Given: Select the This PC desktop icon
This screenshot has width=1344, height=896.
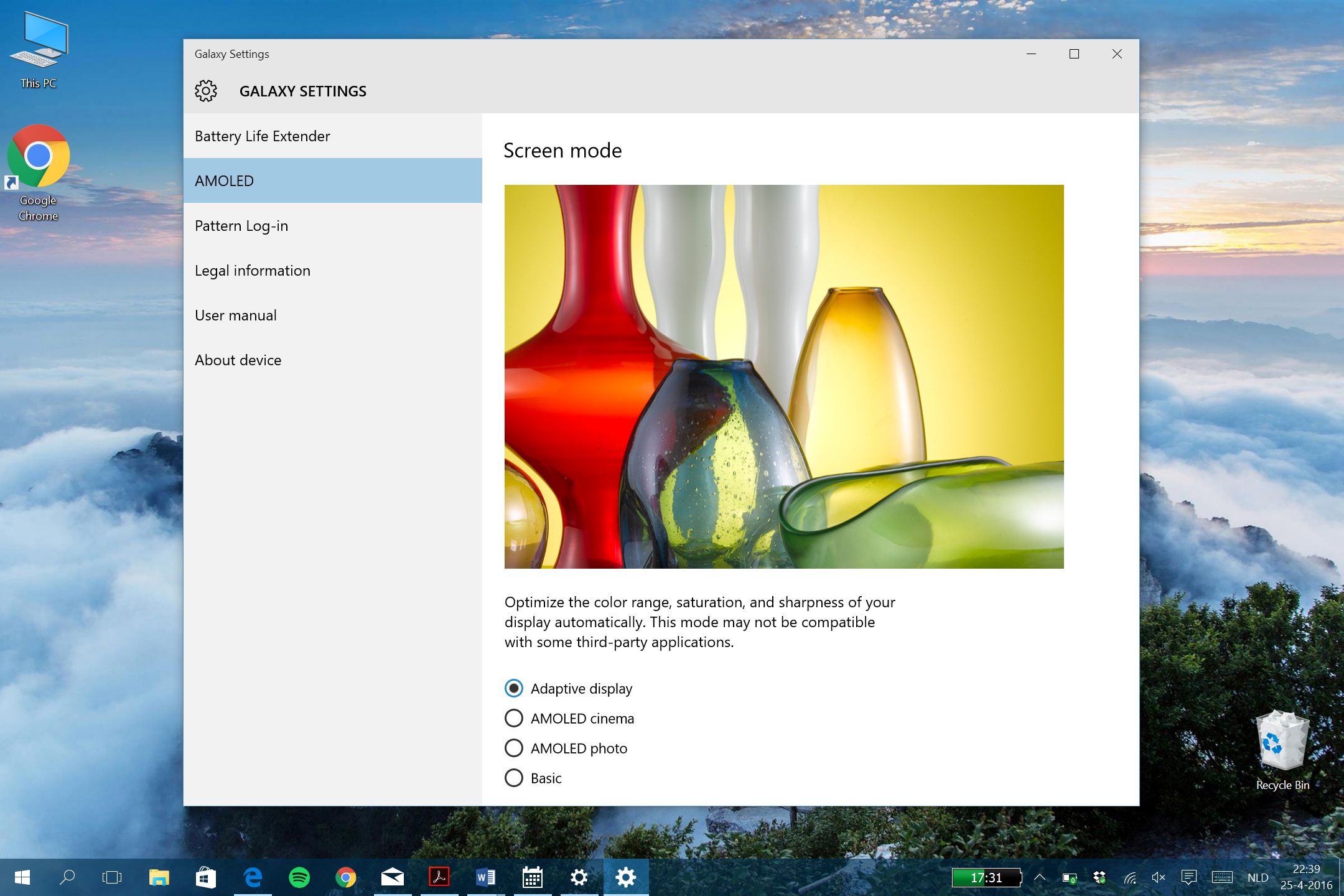Looking at the screenshot, I should tap(39, 50).
